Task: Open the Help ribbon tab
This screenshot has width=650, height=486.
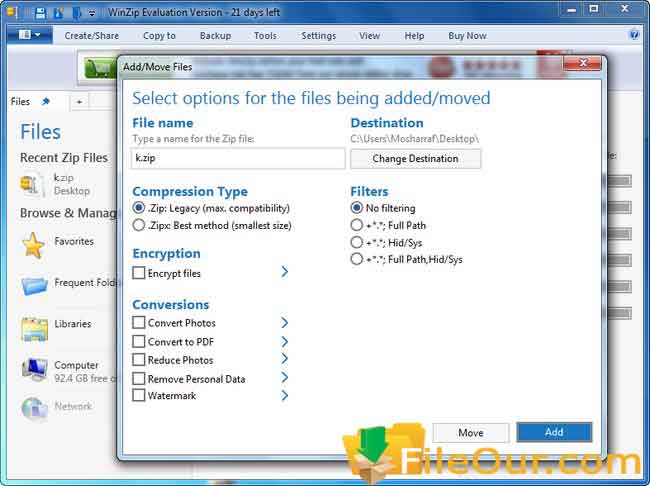Action: pos(414,36)
